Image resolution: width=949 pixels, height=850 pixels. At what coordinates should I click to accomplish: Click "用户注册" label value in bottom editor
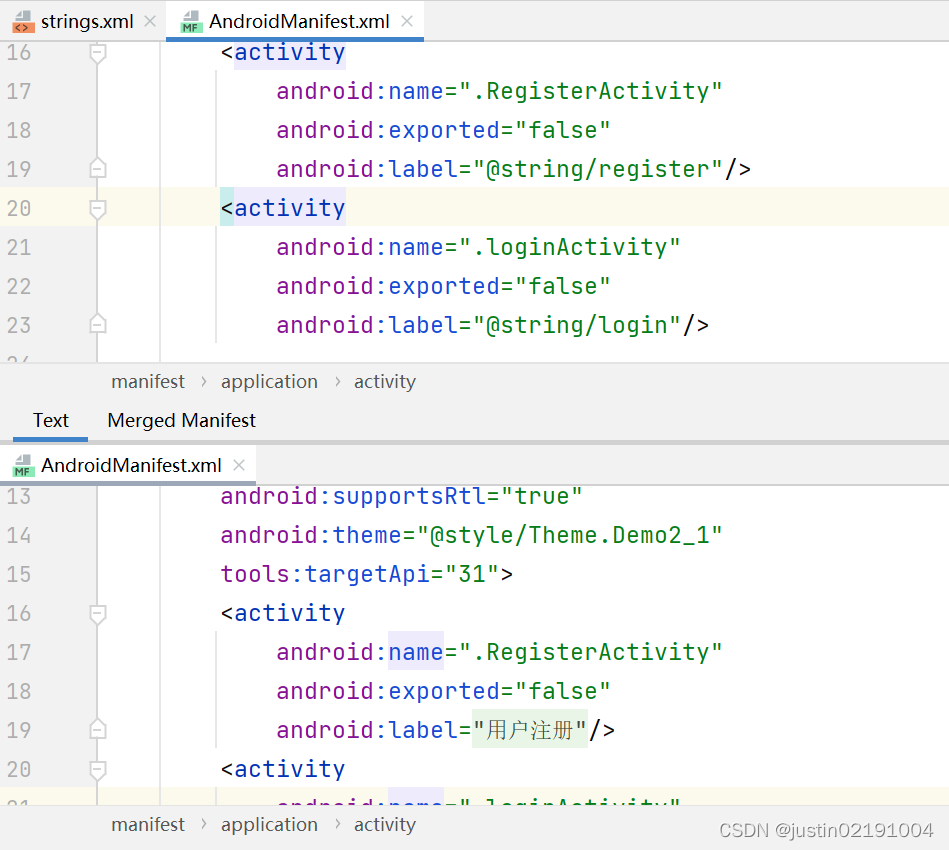point(530,730)
